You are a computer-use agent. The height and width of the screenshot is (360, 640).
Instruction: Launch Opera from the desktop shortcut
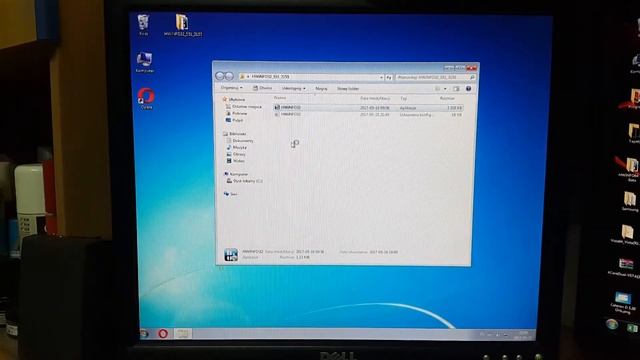tap(146, 96)
